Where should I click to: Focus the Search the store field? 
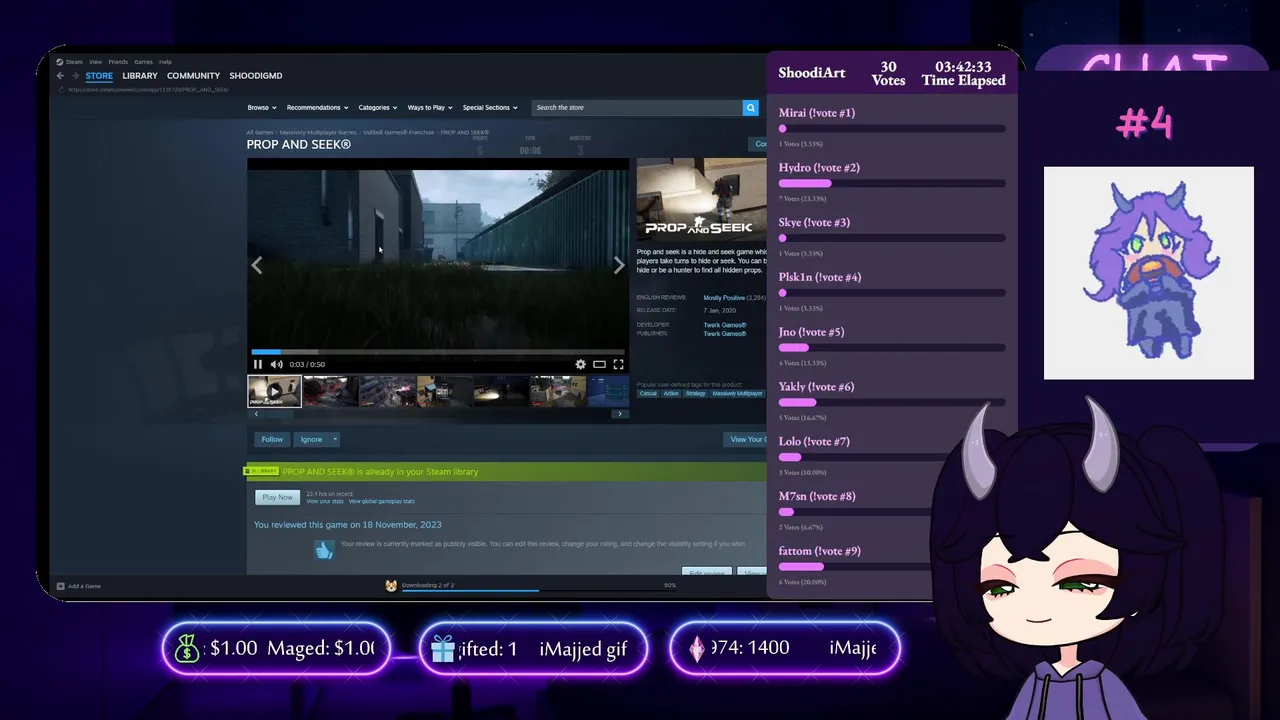(x=636, y=107)
